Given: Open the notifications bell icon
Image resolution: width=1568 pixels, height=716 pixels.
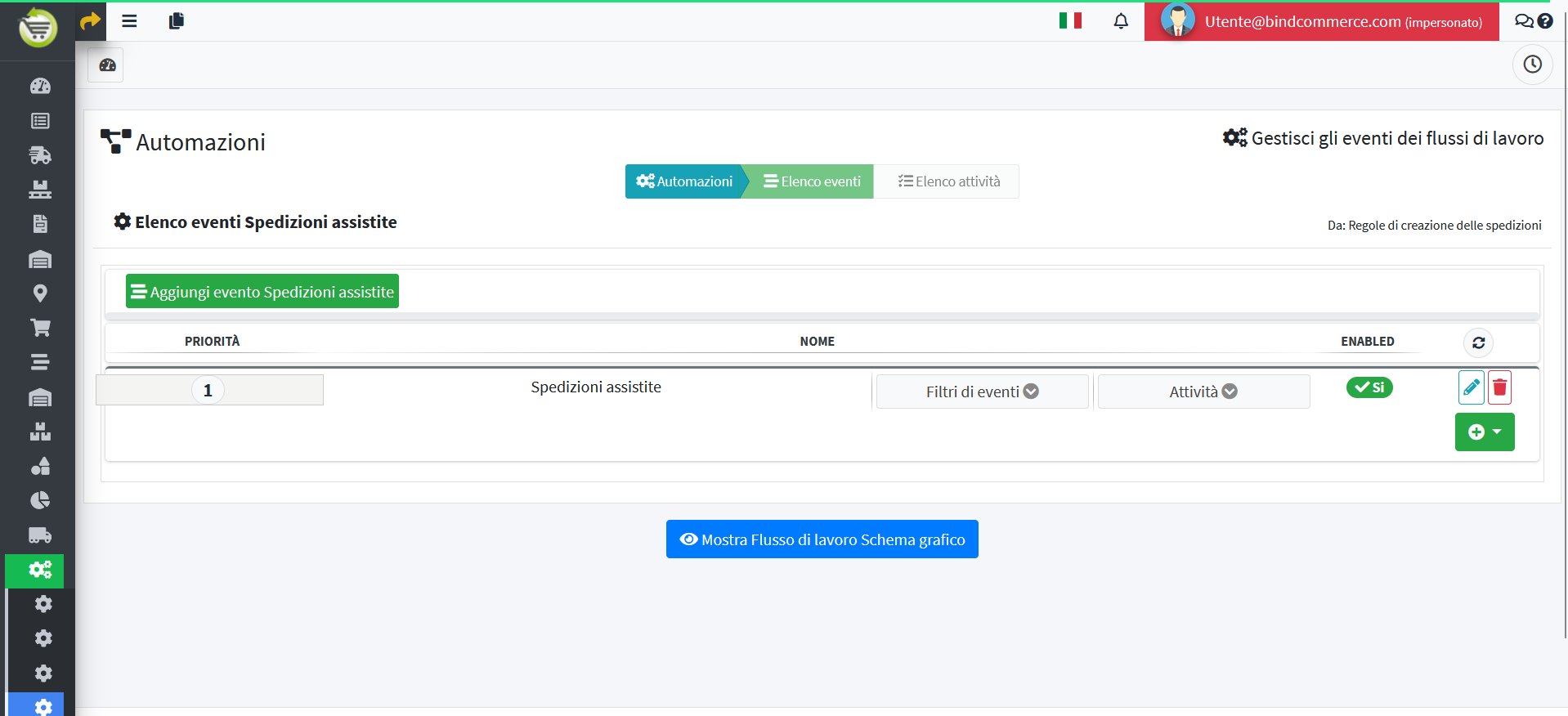Looking at the screenshot, I should pos(1121,21).
